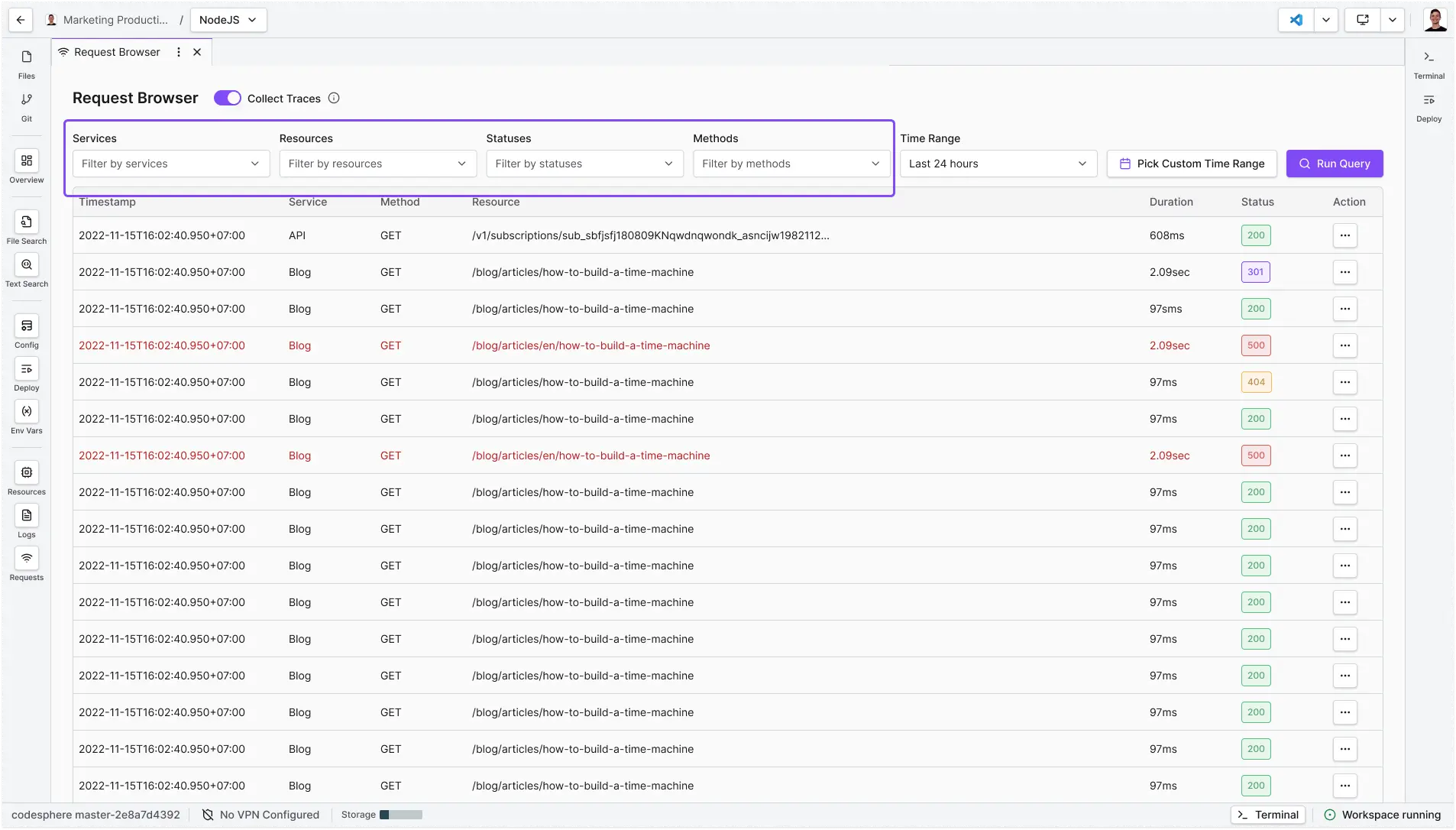Open action menu for the API subscriptions row
The width and height of the screenshot is (1456, 830).
[1345, 235]
